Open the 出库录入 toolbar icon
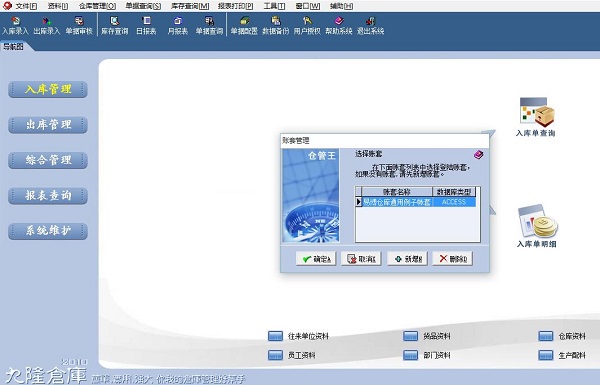600x385 pixels. pos(47,25)
